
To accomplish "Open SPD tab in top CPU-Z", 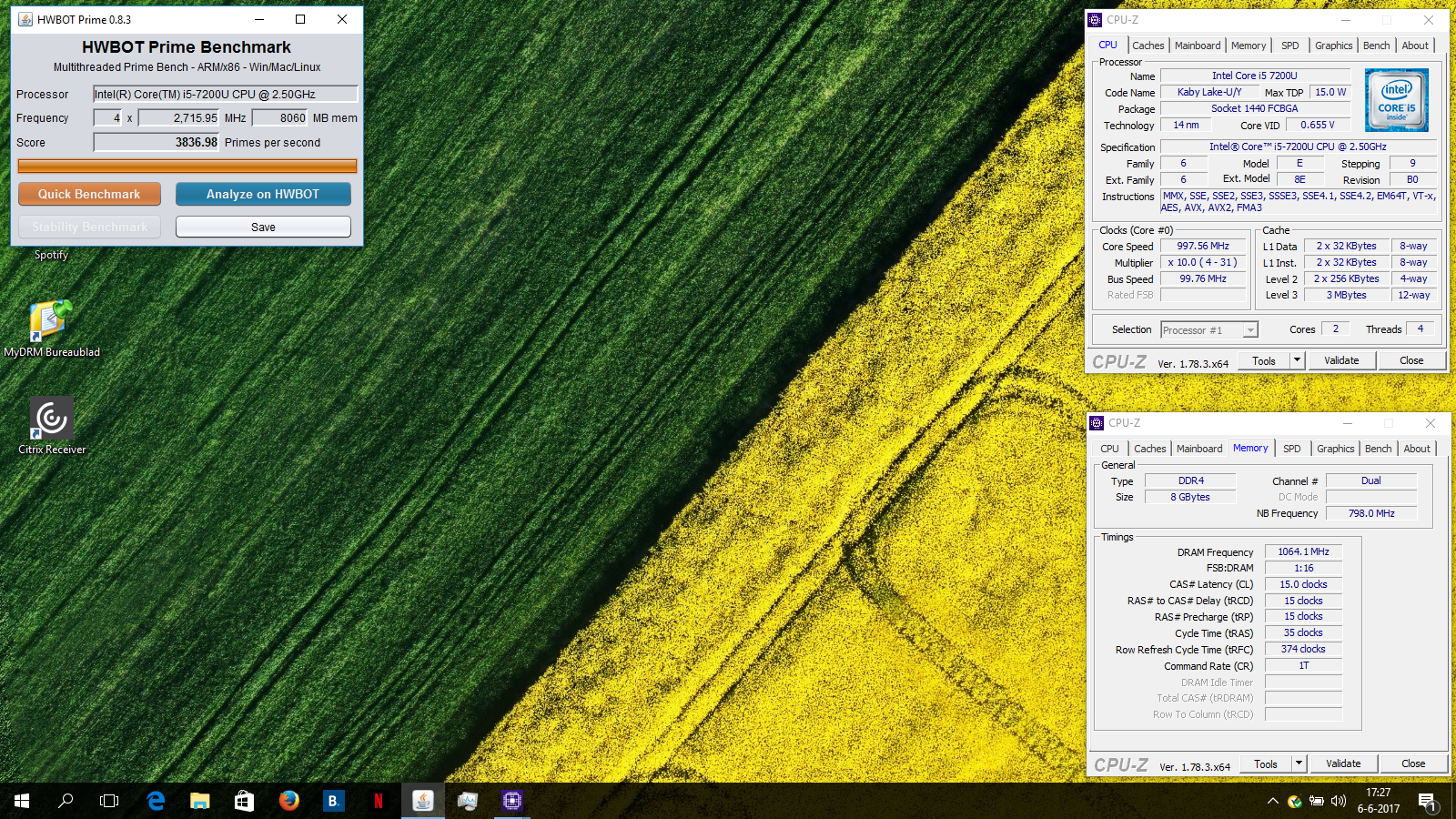I will point(1290,45).
